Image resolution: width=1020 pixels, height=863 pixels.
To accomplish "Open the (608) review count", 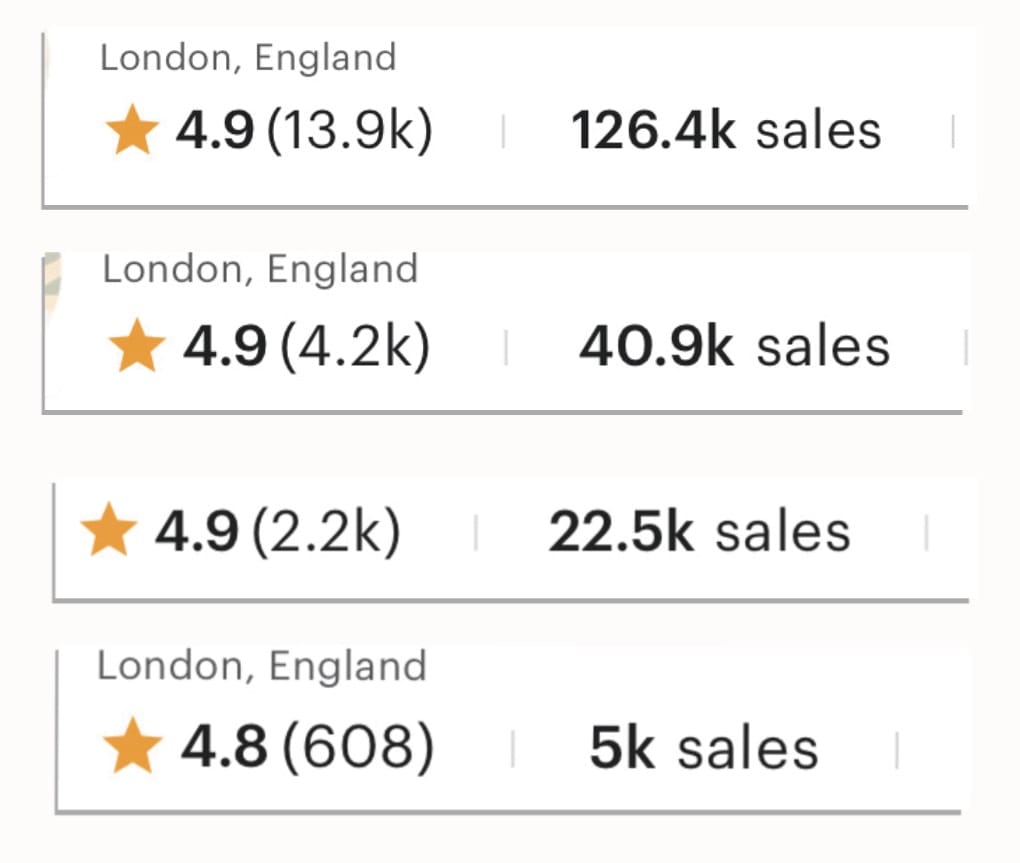I will coord(359,749).
